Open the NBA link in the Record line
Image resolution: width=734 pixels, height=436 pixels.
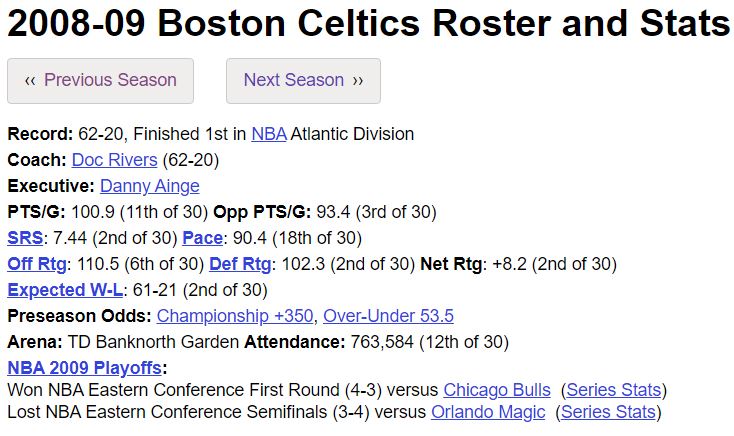269,134
